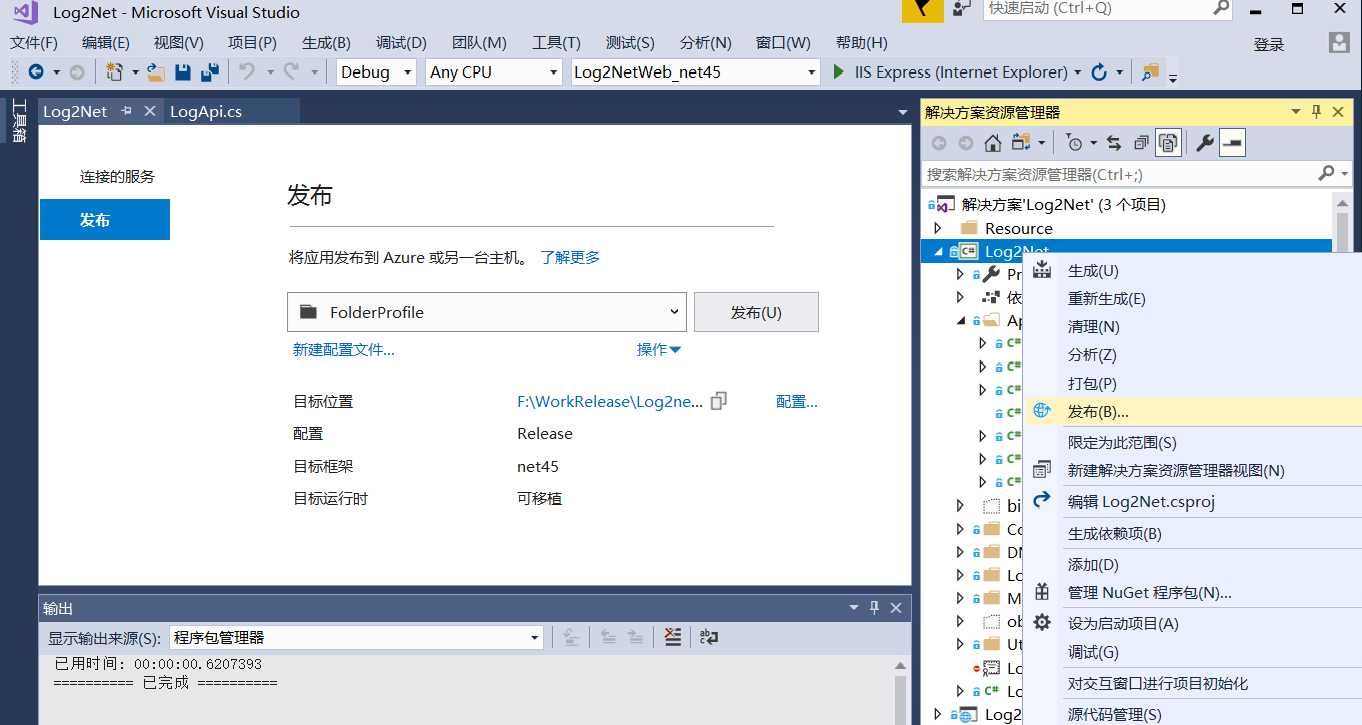Image resolution: width=1362 pixels, height=725 pixels.
Task: Open the 生成(B) menu
Action: pyautogui.click(x=326, y=43)
